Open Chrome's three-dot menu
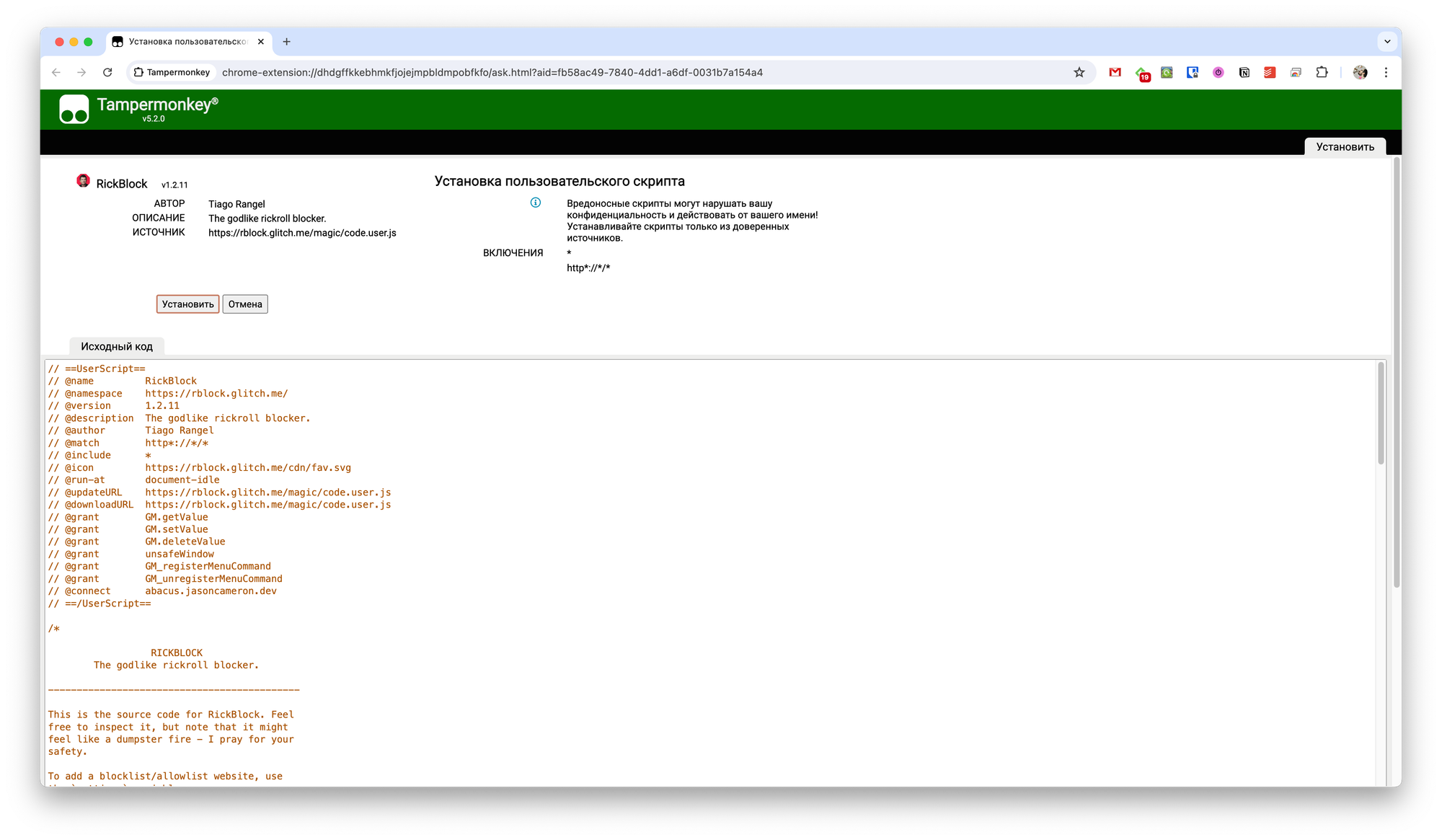The height and width of the screenshot is (840, 1442). click(x=1386, y=72)
